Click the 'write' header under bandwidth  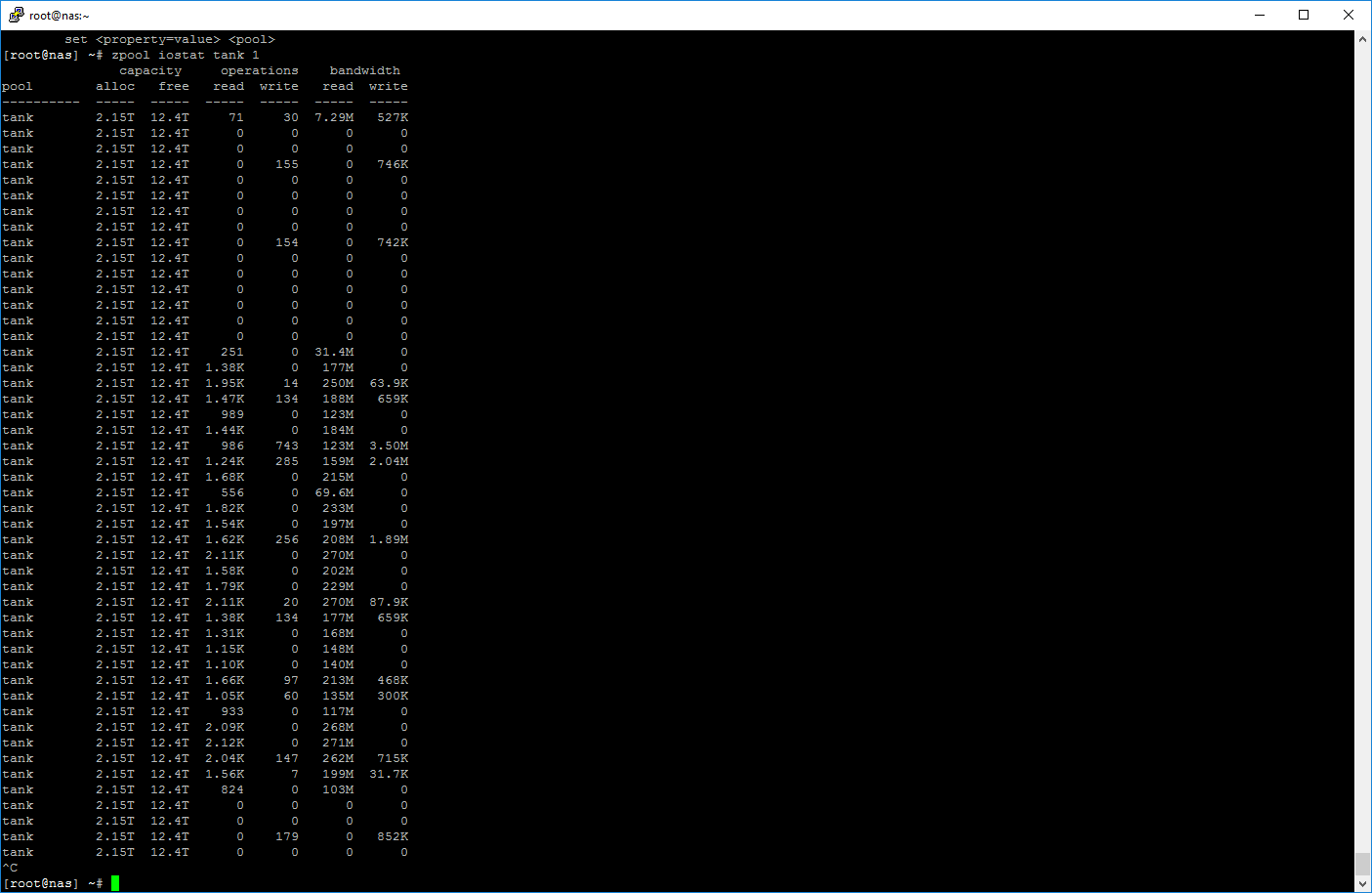pyautogui.click(x=389, y=86)
